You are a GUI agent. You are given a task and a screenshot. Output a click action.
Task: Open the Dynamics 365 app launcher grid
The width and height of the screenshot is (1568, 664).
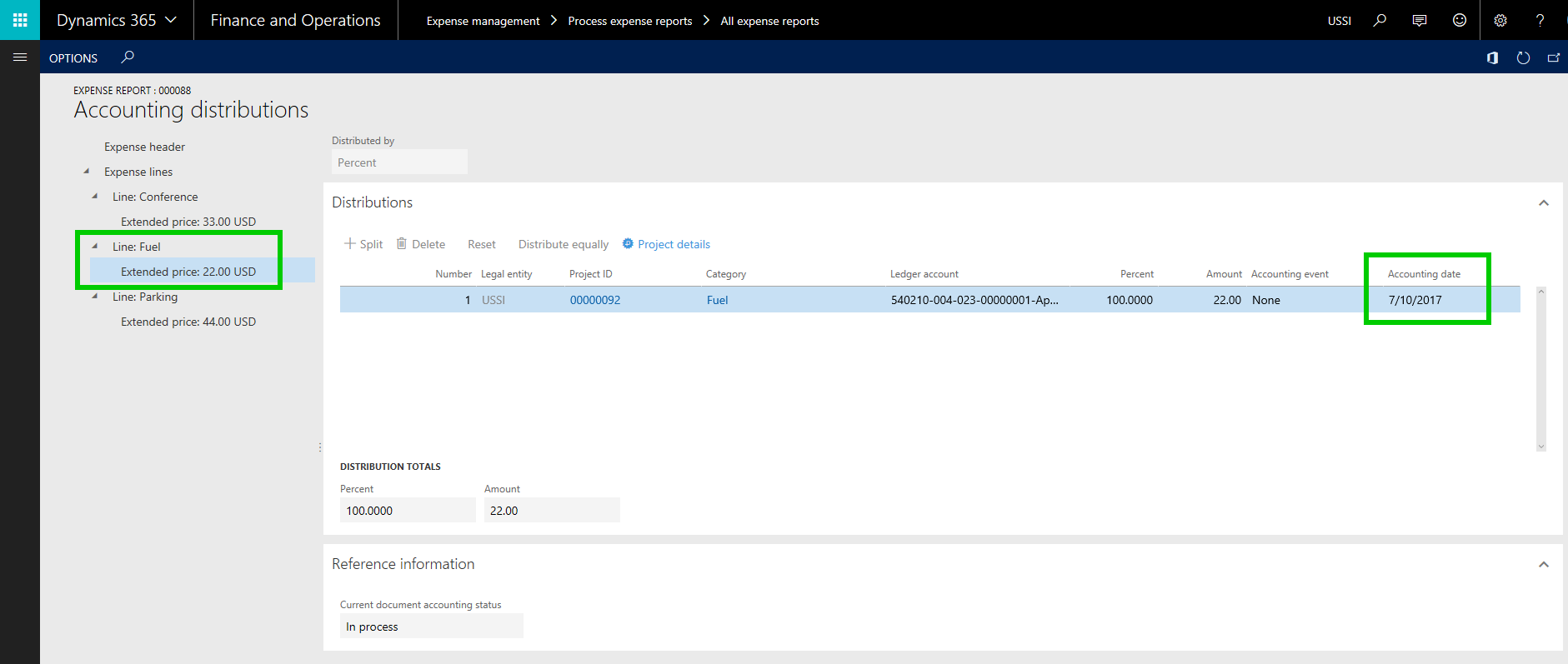point(20,20)
